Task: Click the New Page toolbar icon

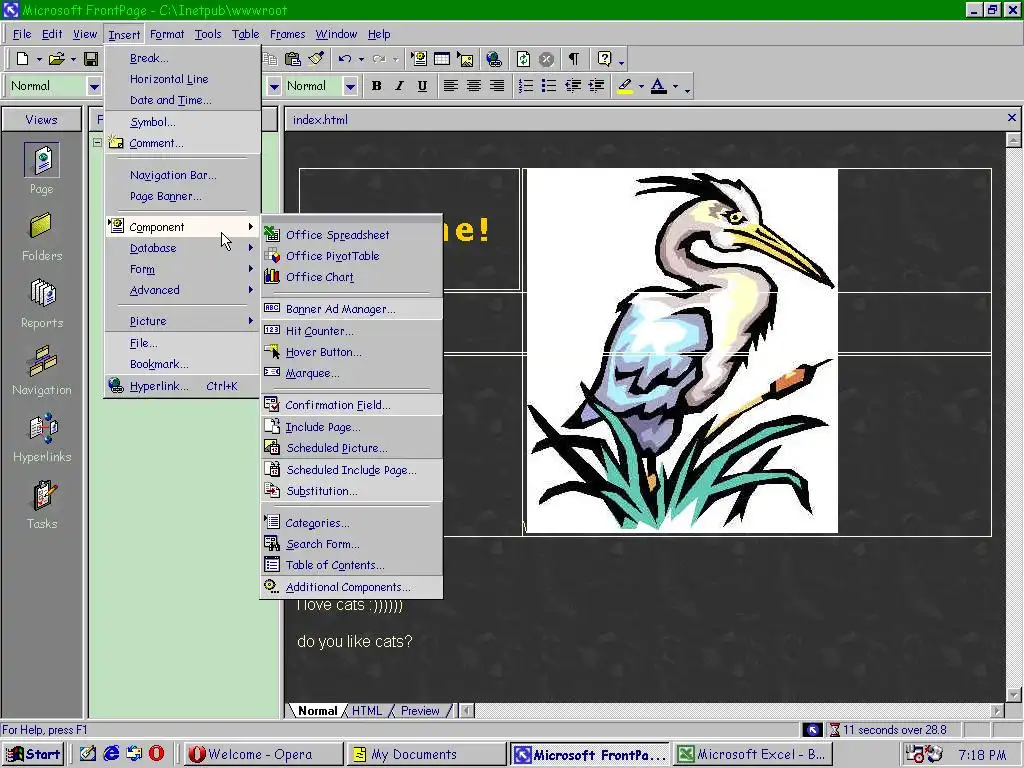Action: tap(23, 59)
